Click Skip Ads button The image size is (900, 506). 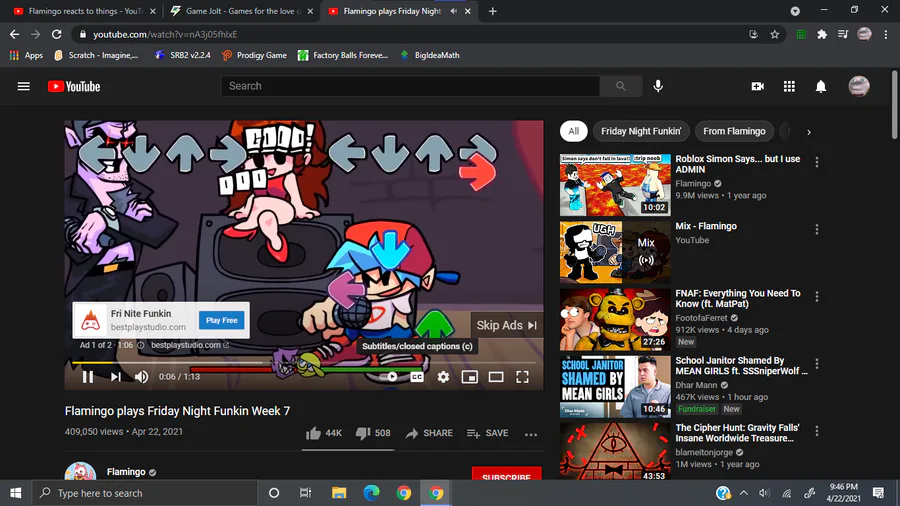[x=507, y=325]
